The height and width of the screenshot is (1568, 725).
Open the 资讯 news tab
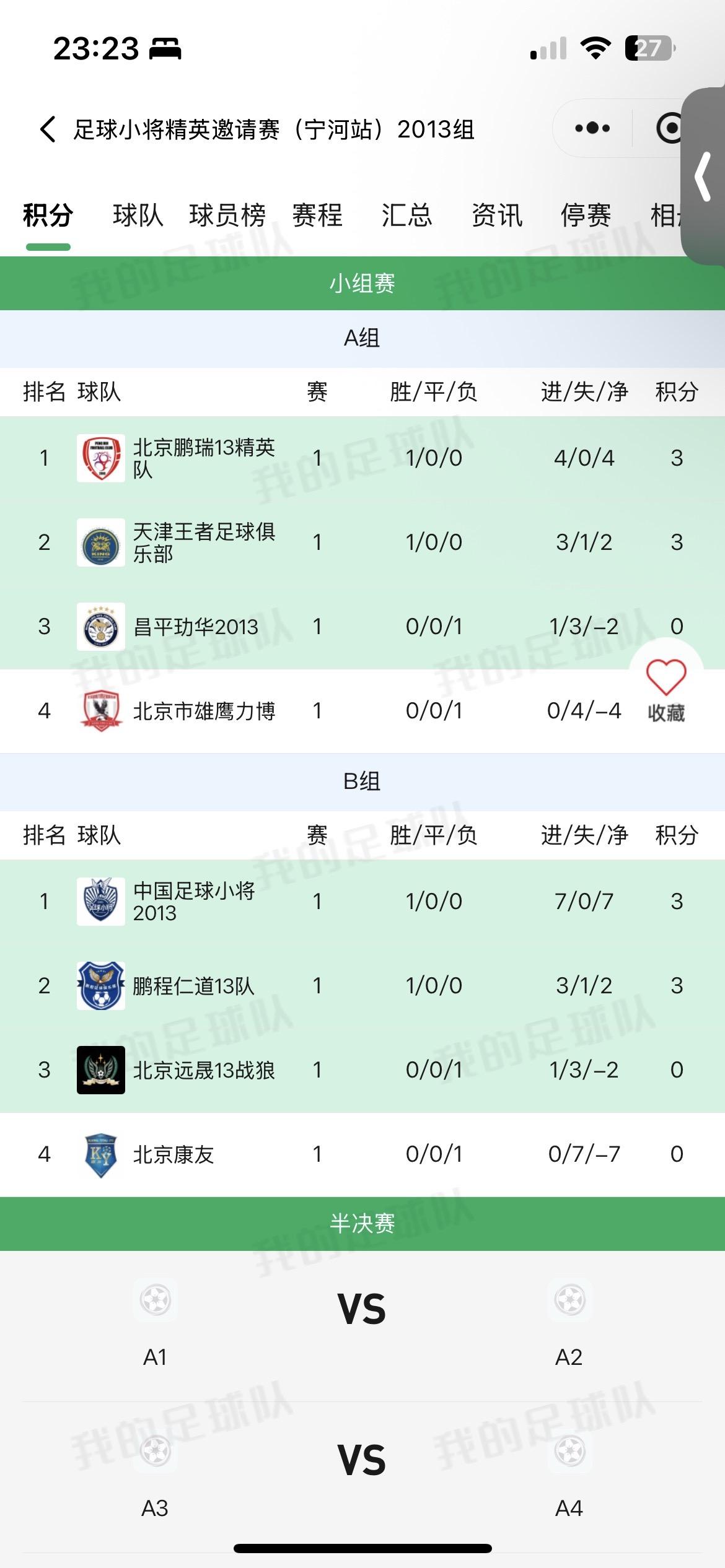(496, 216)
